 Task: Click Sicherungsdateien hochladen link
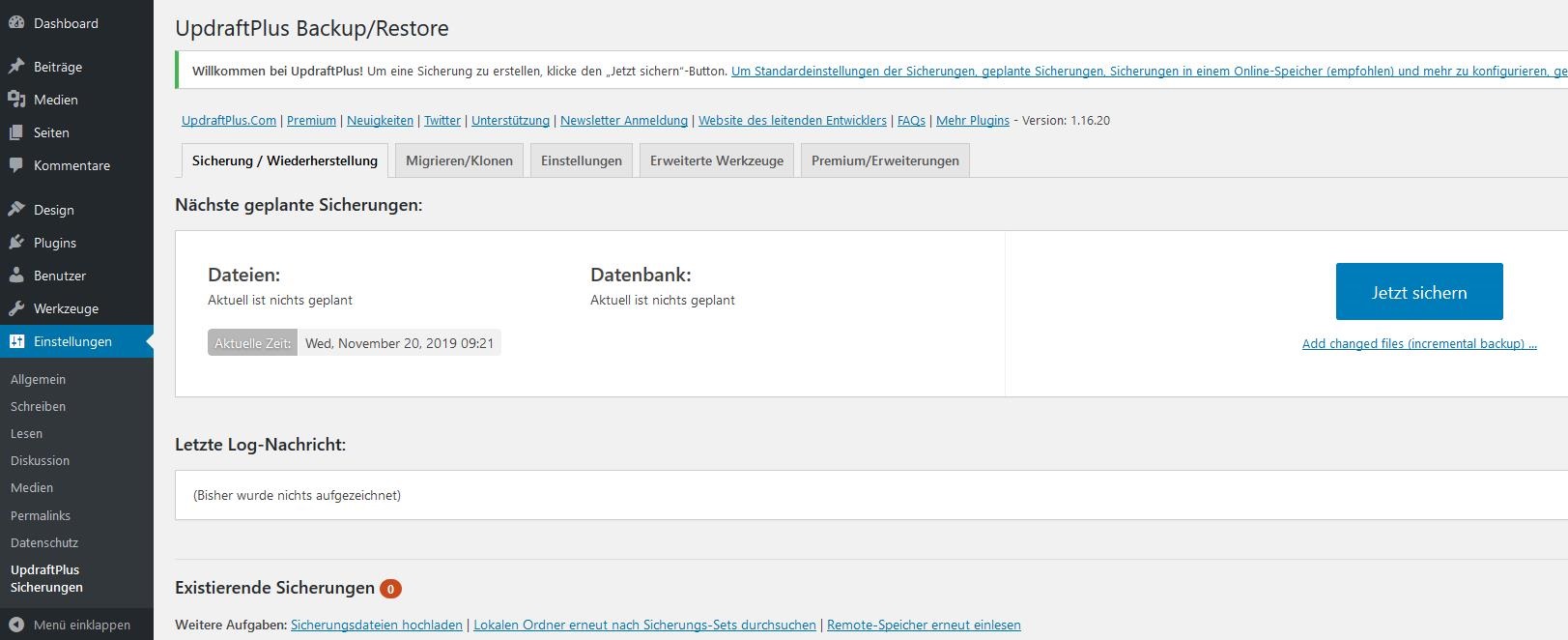[377, 625]
